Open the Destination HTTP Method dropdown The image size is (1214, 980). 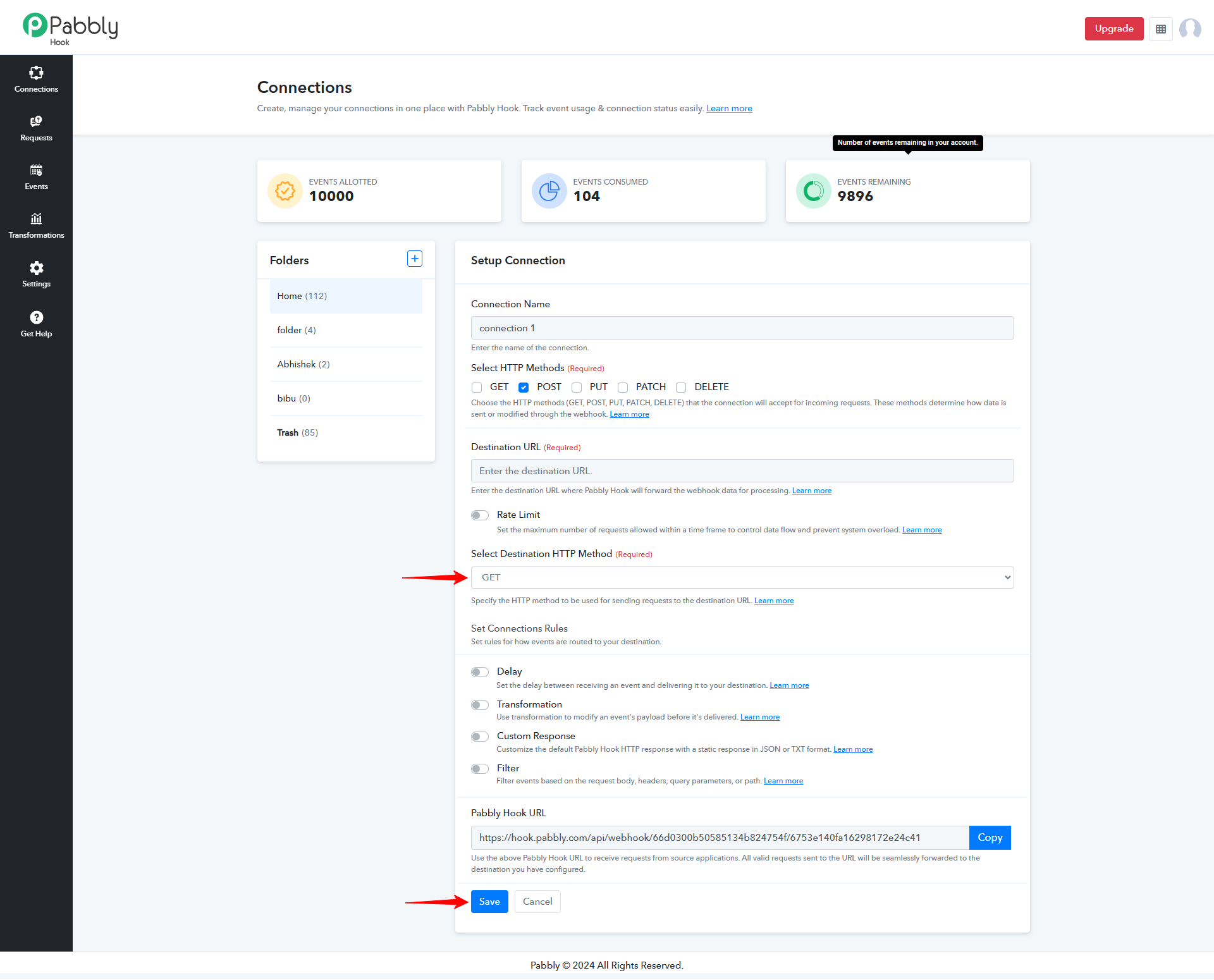click(x=742, y=577)
